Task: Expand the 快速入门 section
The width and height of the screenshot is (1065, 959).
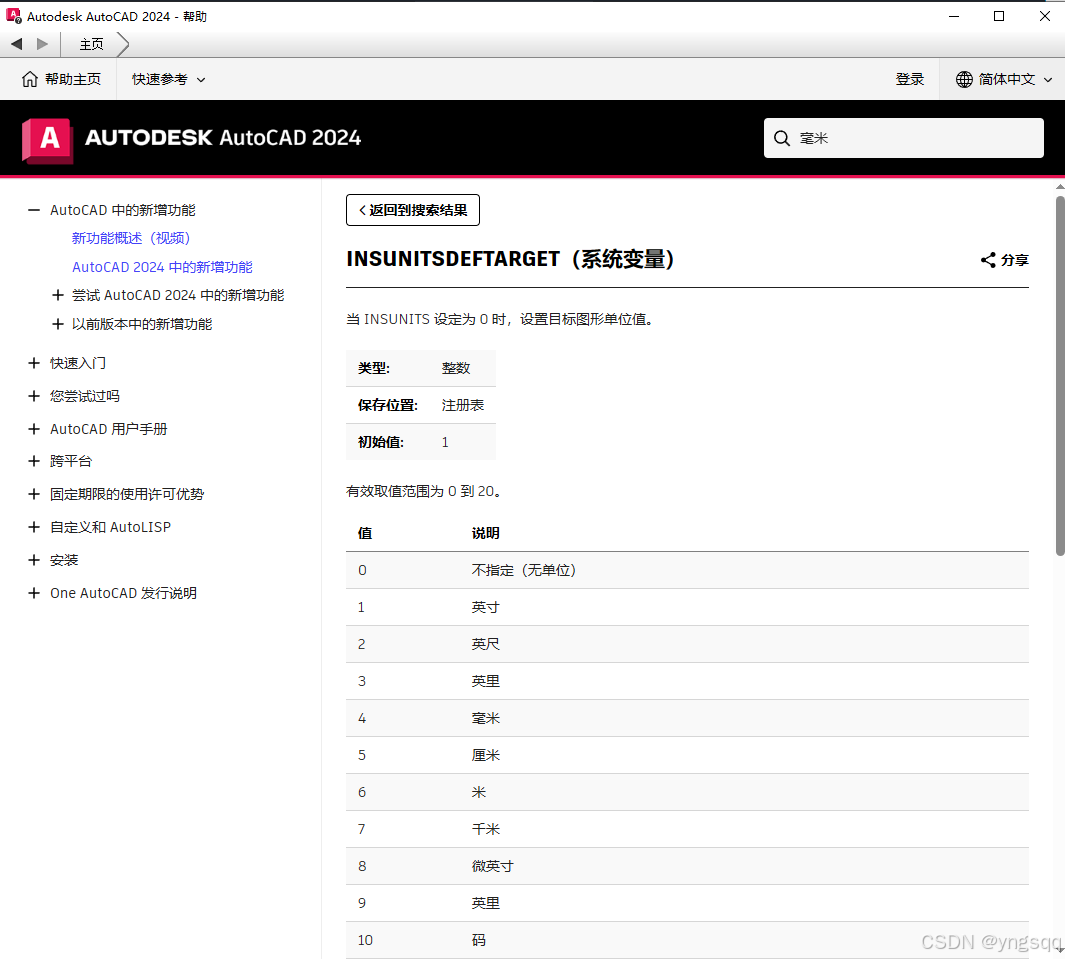Action: coord(34,363)
